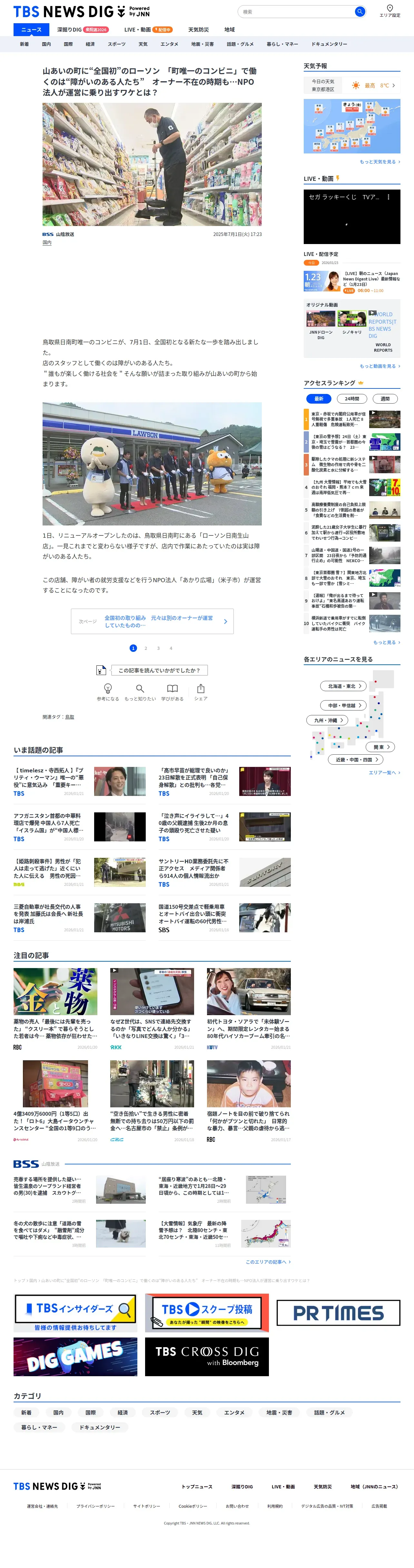Viewport: 414px width, 1568px height.
Task: Open ドキュメンタリー in sub navigation bar
Action: (330, 44)
